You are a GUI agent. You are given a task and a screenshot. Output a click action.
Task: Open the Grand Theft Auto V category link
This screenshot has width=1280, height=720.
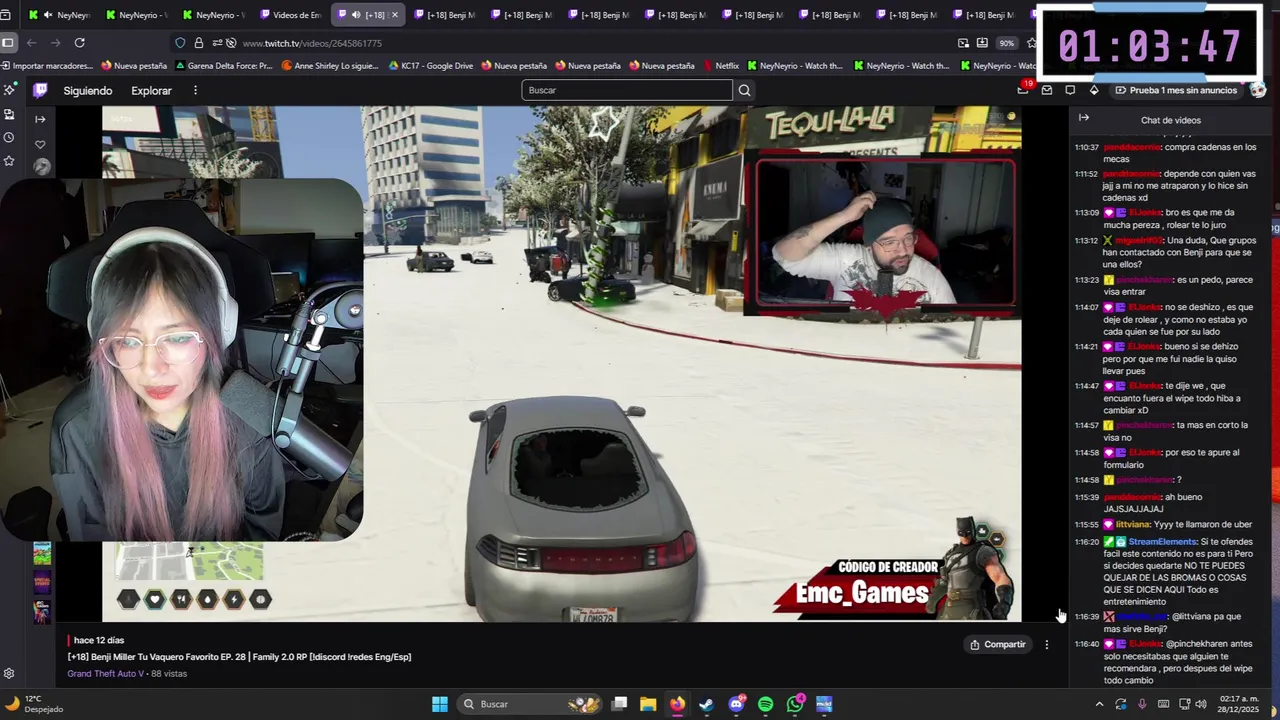pyautogui.click(x=105, y=674)
